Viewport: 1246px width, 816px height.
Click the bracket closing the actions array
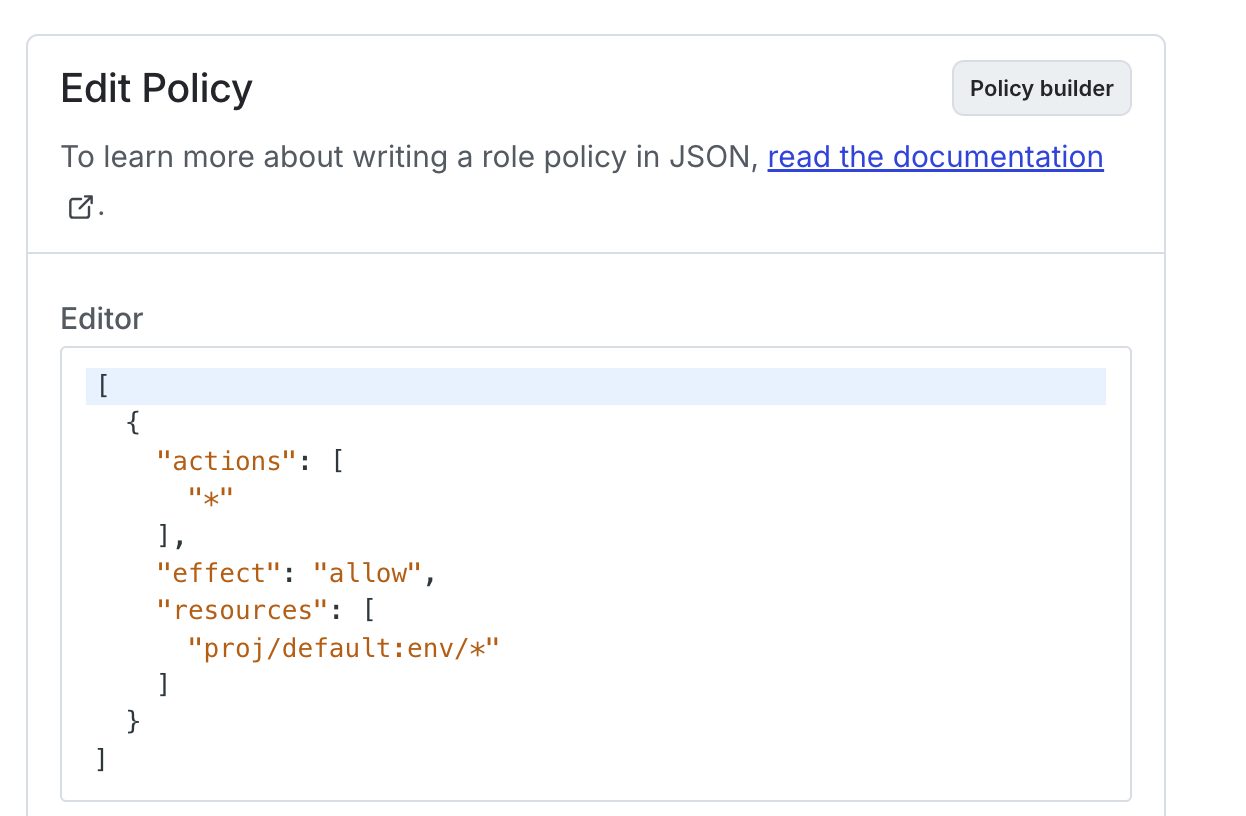pos(165,536)
